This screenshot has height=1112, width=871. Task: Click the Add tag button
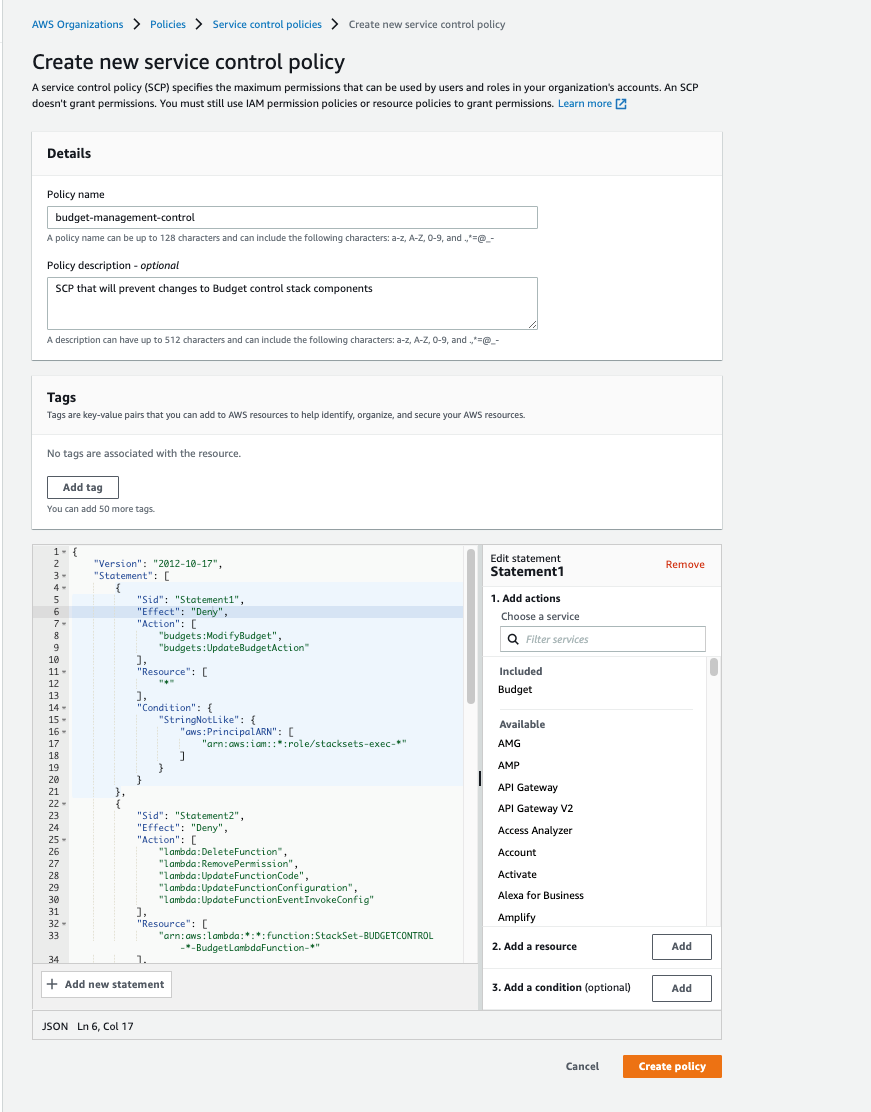[x=82, y=487]
